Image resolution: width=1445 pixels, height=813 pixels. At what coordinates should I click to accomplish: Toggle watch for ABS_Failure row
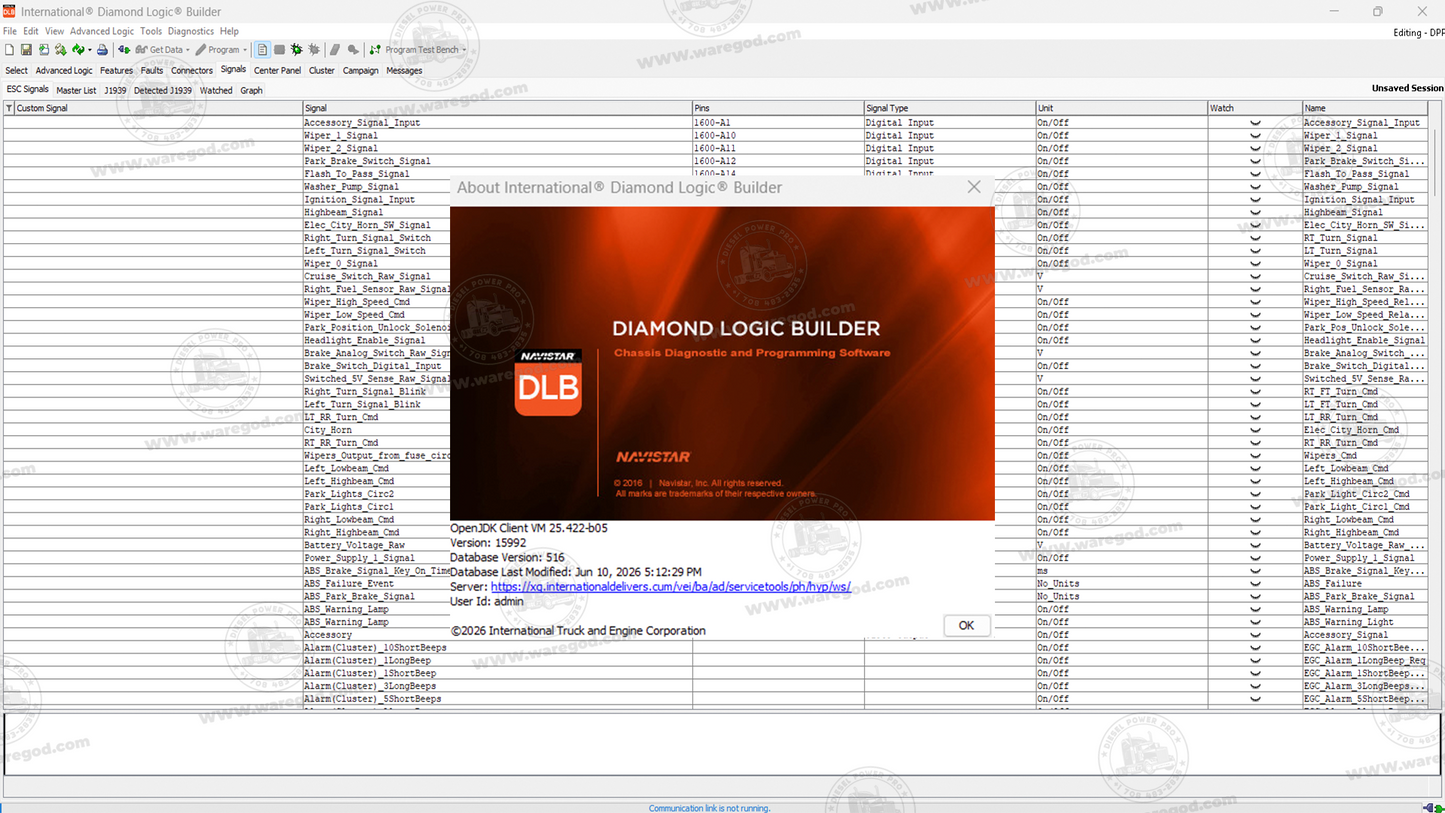[1255, 584]
